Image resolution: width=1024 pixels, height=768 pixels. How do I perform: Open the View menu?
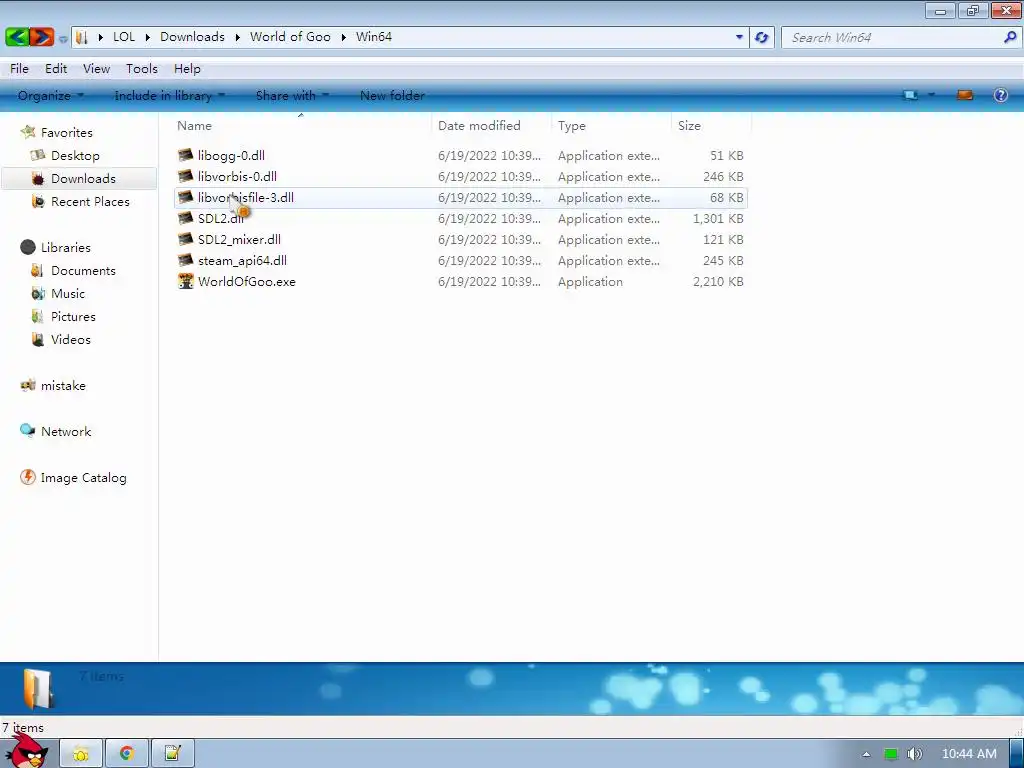pyautogui.click(x=96, y=69)
